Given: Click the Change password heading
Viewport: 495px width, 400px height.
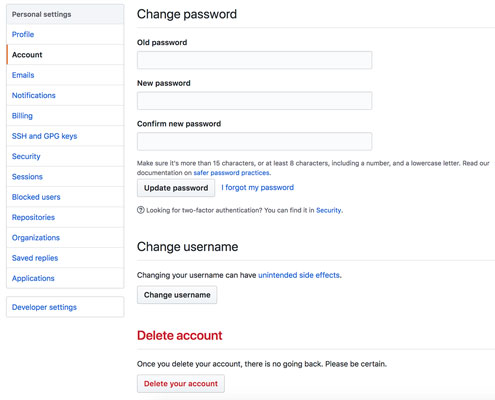Looking at the screenshot, I should click(187, 14).
